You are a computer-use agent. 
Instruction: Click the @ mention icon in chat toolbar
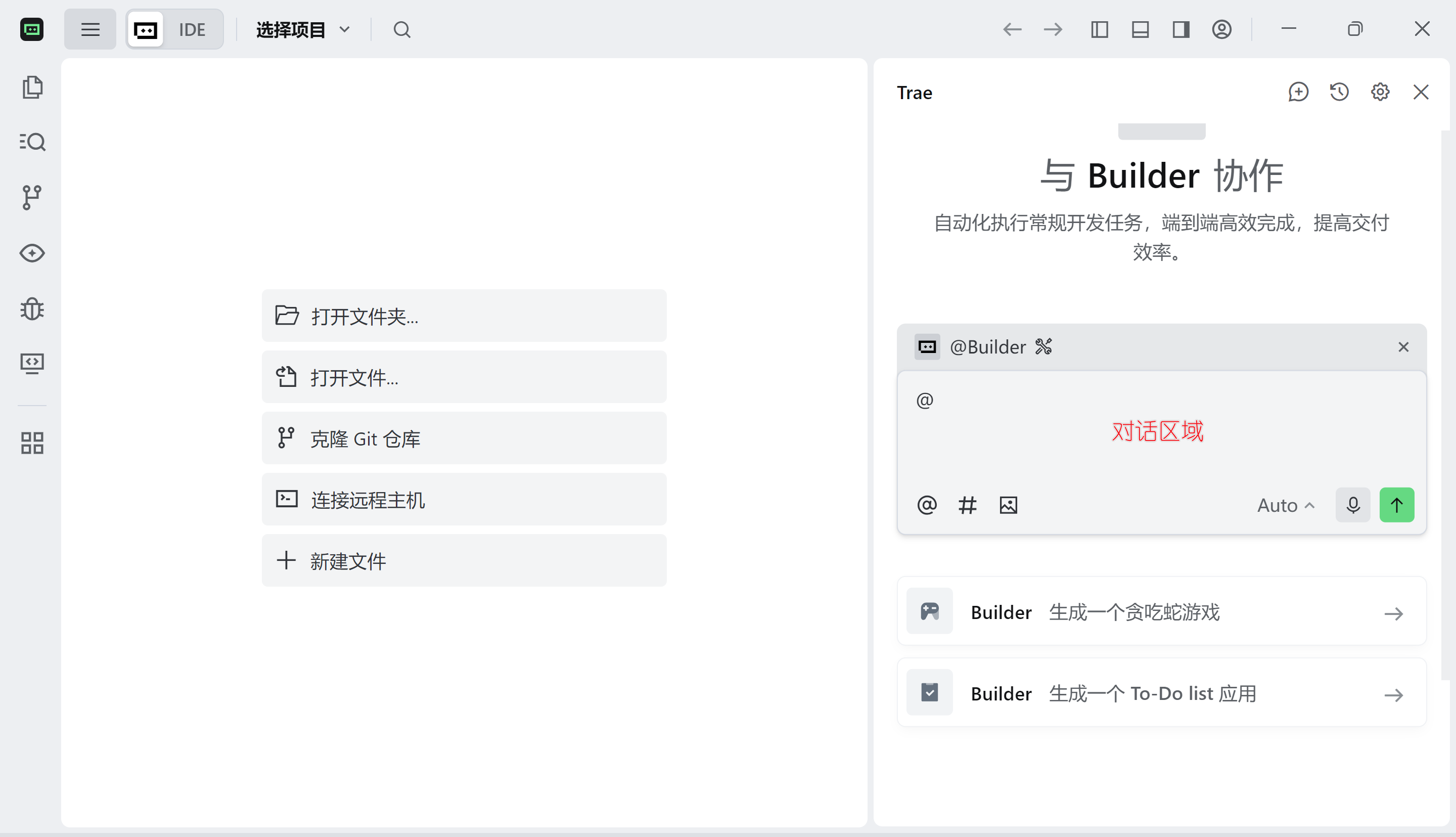pyautogui.click(x=927, y=505)
